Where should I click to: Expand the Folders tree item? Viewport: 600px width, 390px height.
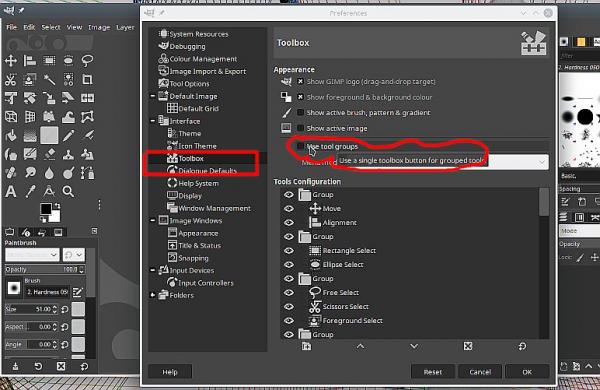click(x=152, y=295)
